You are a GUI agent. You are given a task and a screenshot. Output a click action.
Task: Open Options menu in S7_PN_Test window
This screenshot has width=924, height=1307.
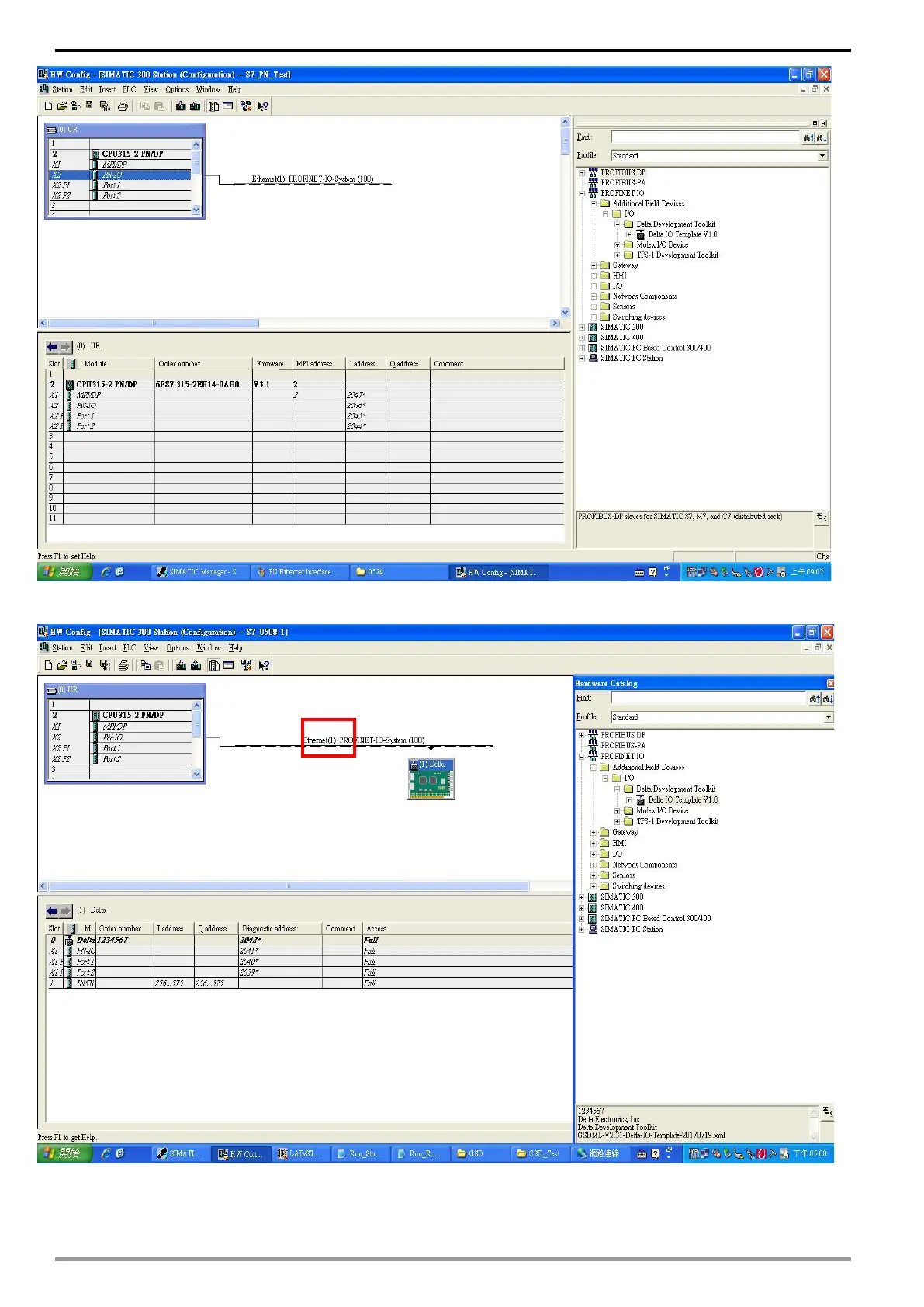pyautogui.click(x=177, y=90)
